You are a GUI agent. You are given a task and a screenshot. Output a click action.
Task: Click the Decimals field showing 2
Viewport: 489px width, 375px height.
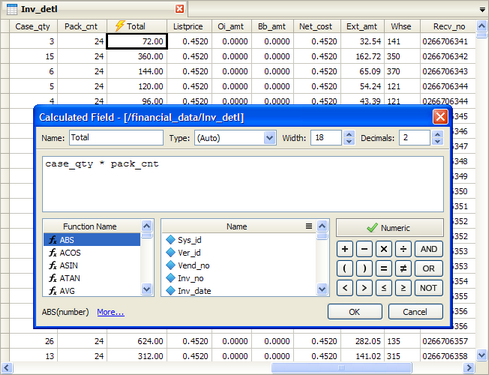414,138
